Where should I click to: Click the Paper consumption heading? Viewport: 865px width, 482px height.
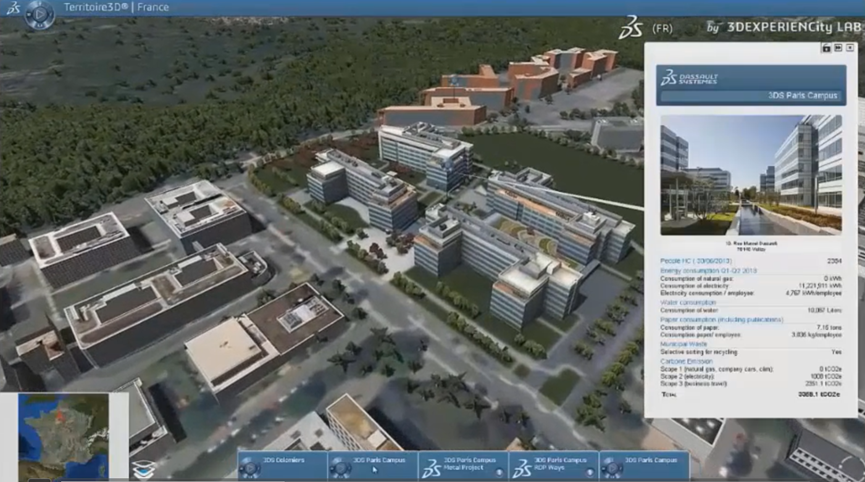722,319
